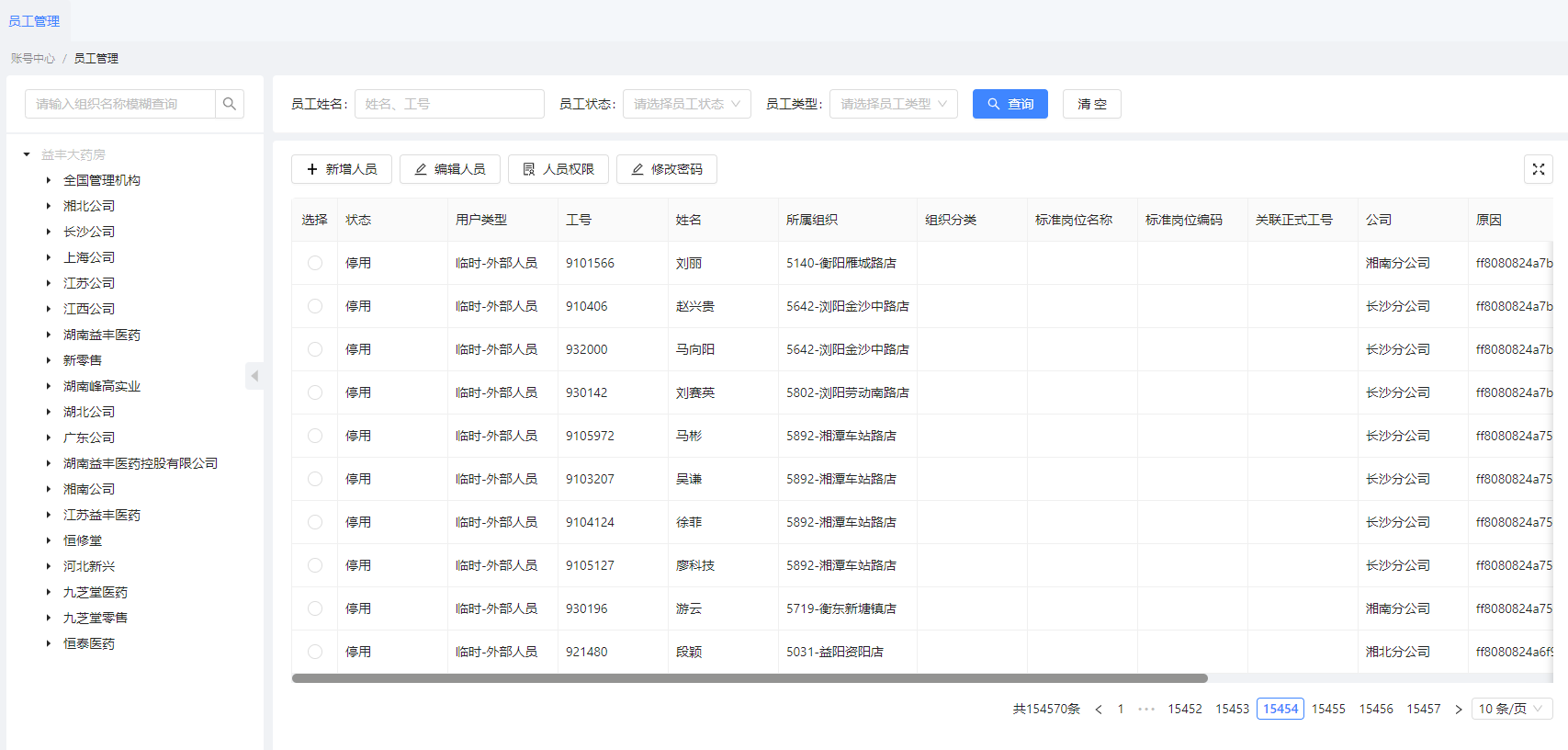
Task: Expand the 全国管理机构 tree node
Action: tap(49, 180)
